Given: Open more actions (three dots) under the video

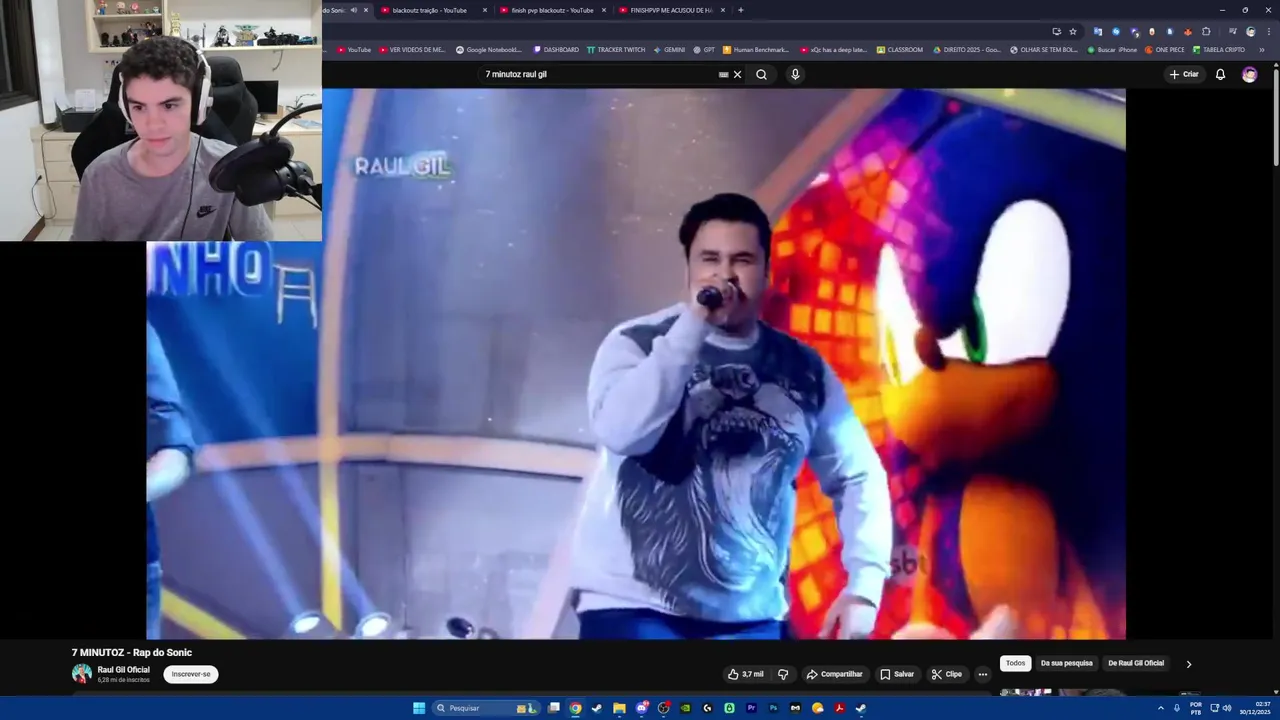Looking at the screenshot, I should pos(982,674).
